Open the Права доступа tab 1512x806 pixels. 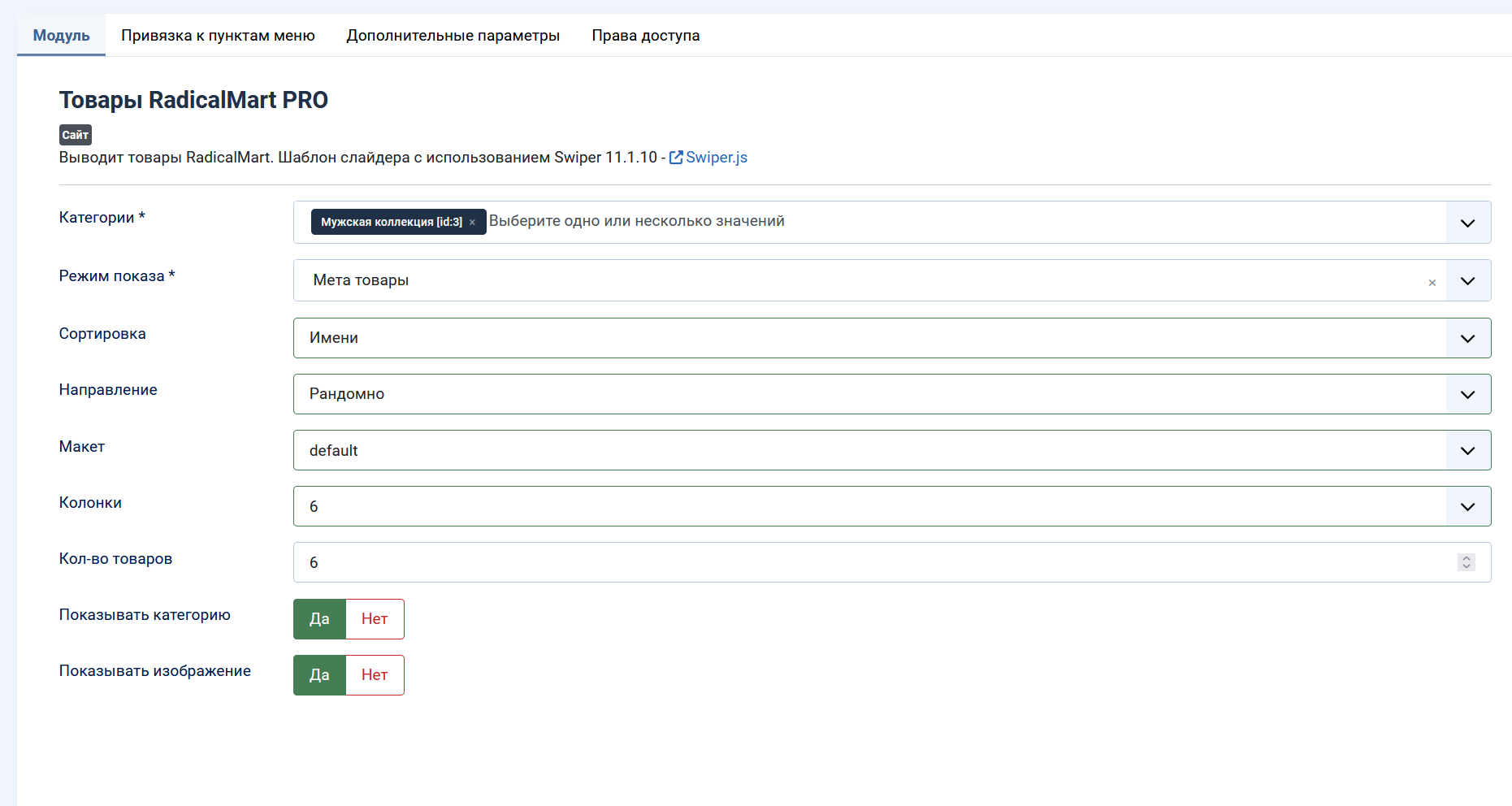pyautogui.click(x=645, y=36)
